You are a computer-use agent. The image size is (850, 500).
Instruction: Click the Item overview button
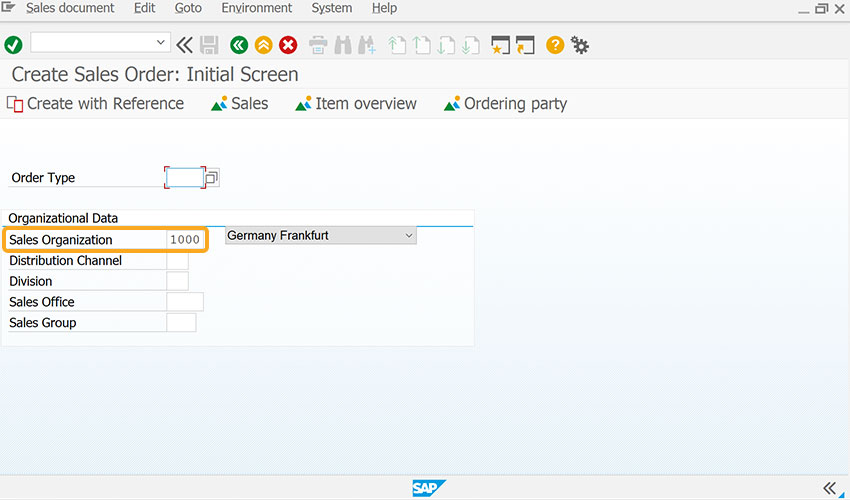tap(356, 104)
